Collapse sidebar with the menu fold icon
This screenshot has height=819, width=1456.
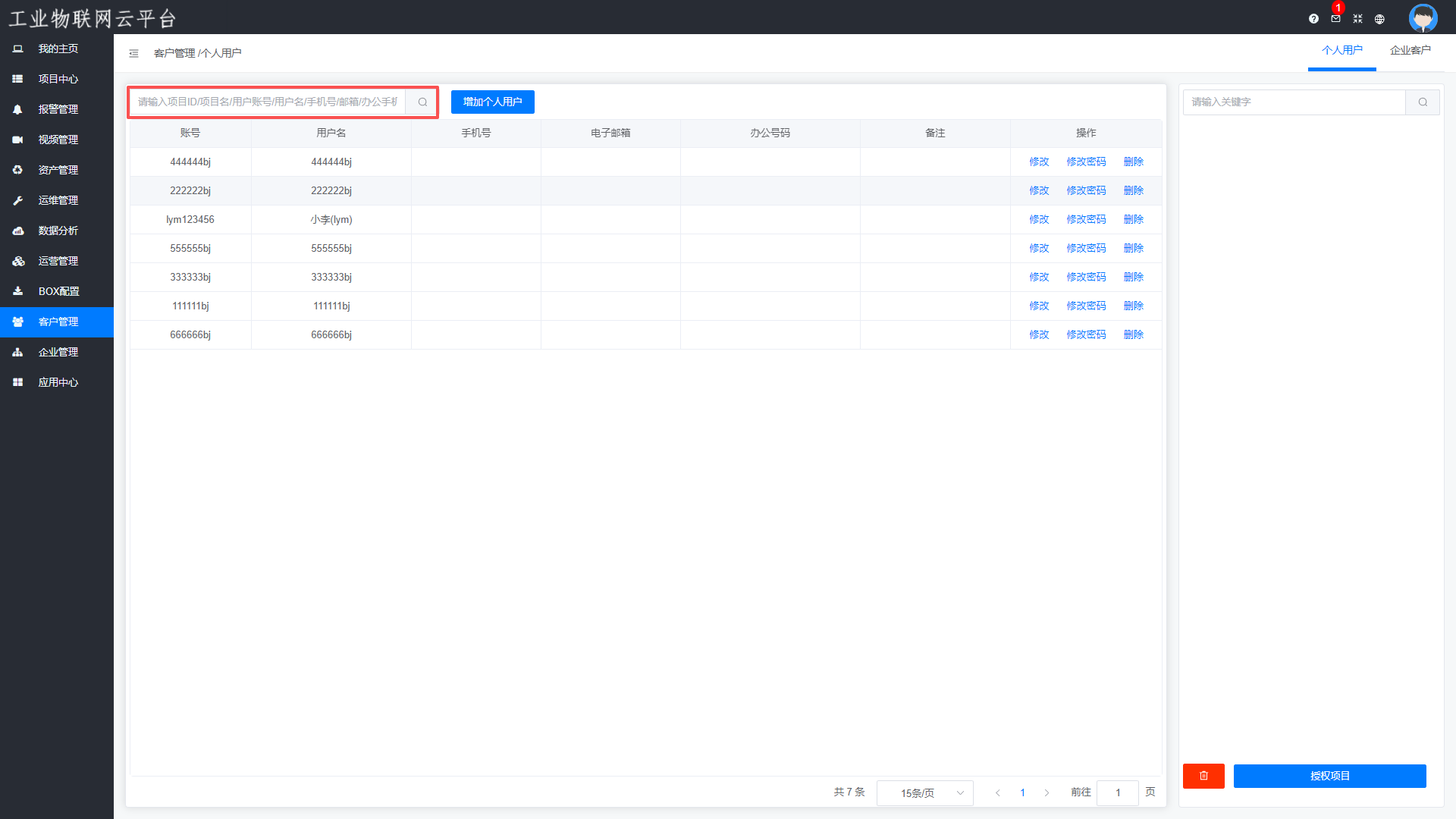(x=133, y=53)
